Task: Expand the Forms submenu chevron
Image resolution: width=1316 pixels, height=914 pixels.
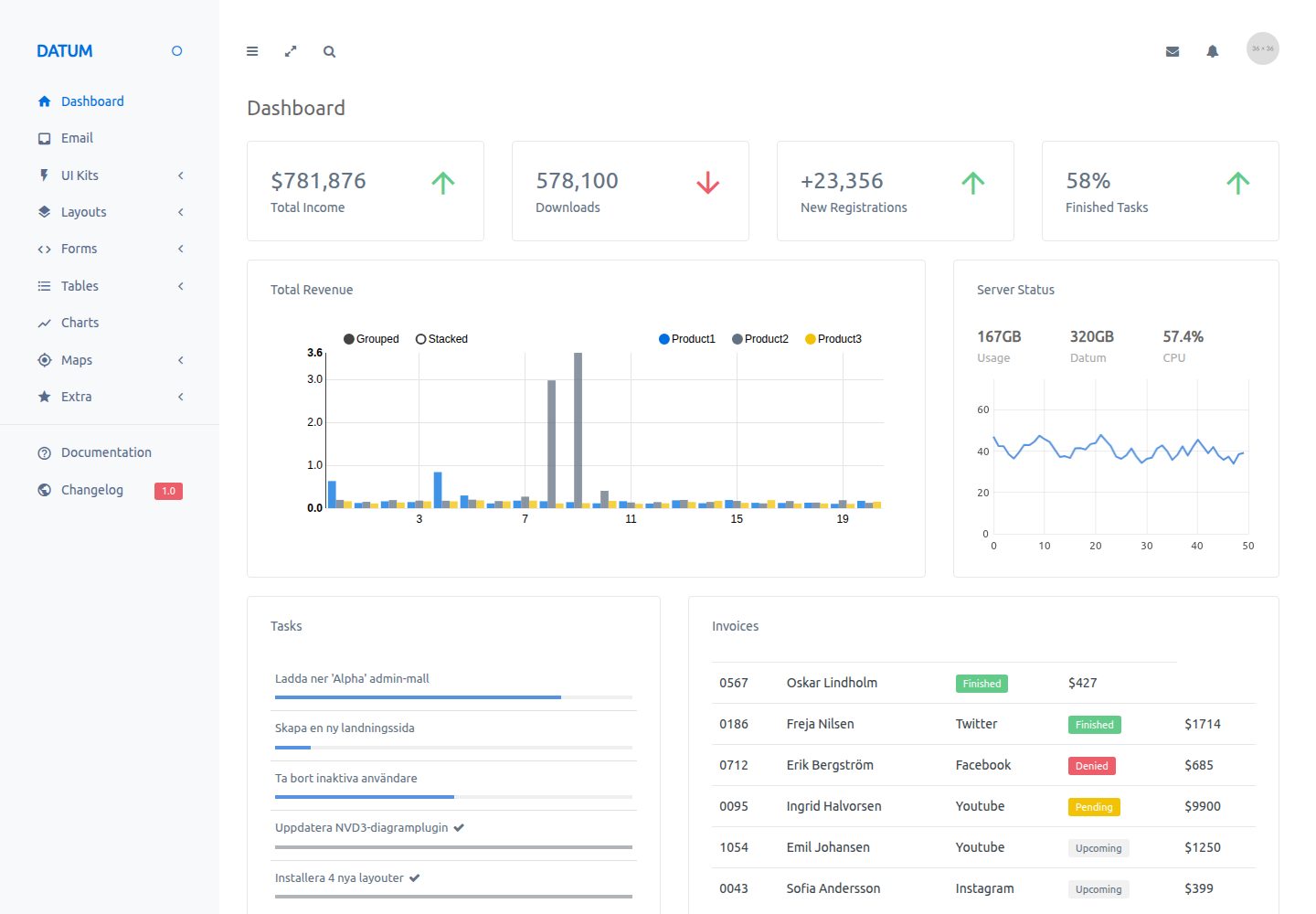Action: click(x=181, y=249)
